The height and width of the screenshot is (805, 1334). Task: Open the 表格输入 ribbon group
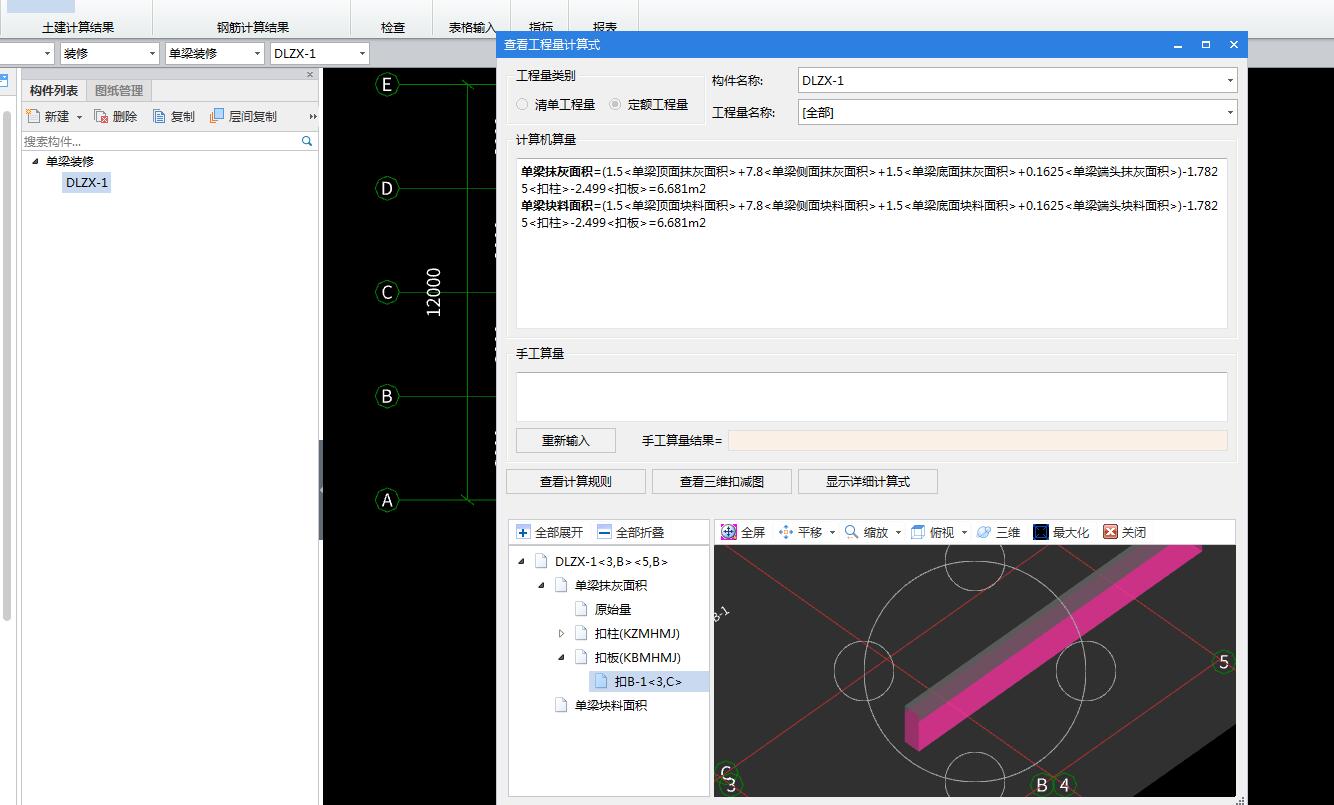472,27
